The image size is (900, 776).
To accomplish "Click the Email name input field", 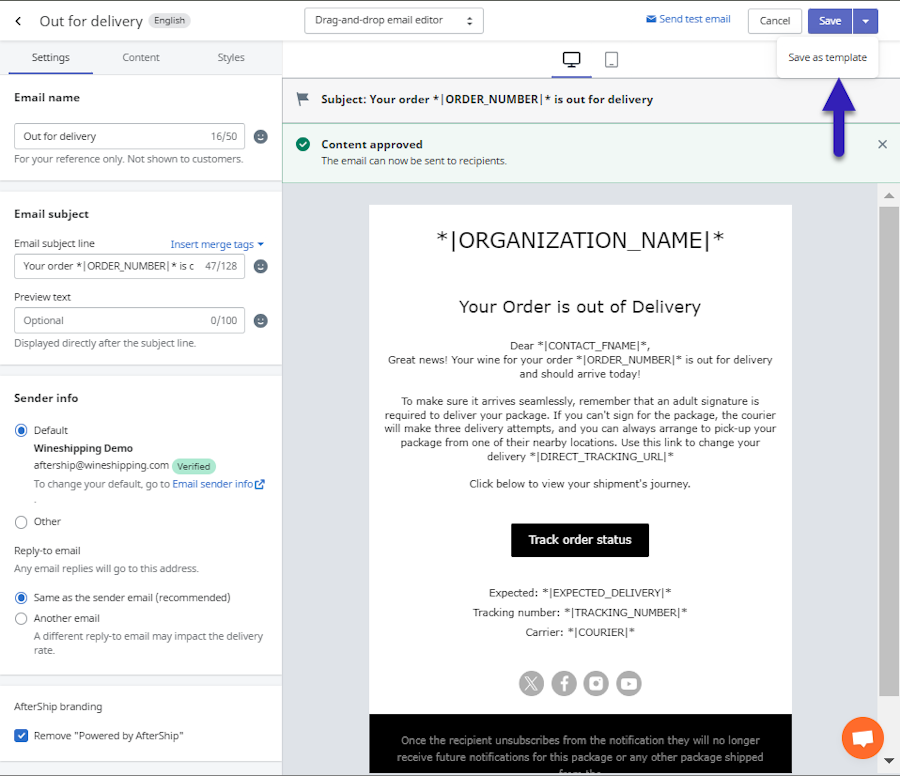I will [x=129, y=137].
